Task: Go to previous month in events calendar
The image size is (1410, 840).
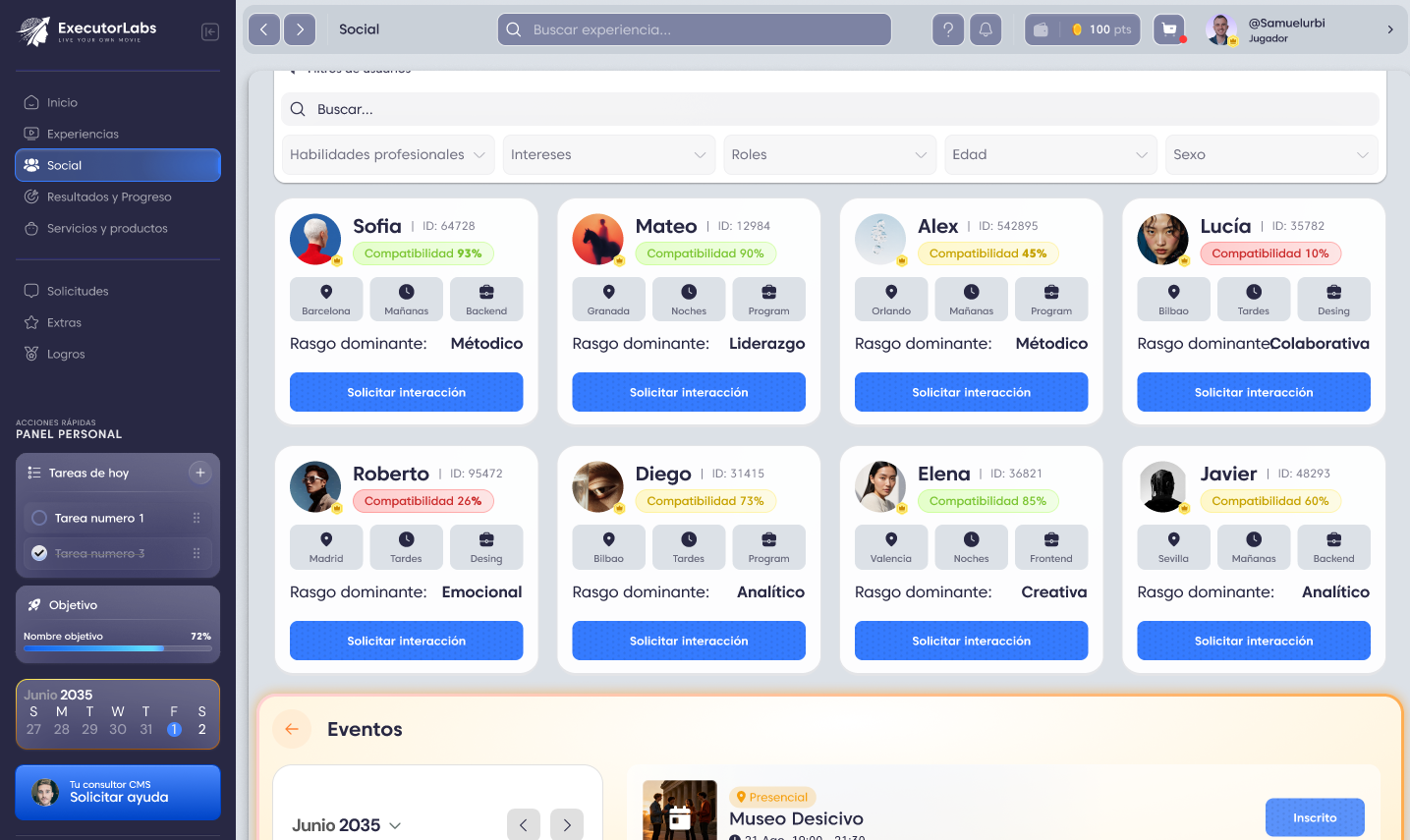Action: click(524, 825)
